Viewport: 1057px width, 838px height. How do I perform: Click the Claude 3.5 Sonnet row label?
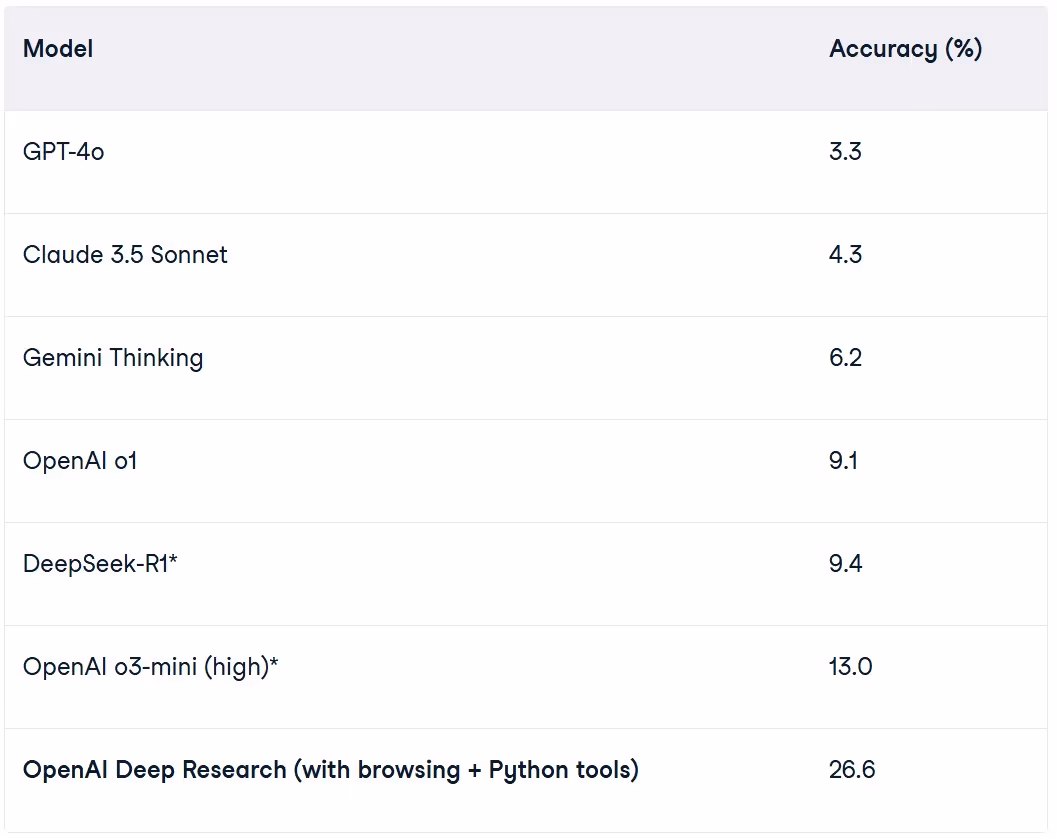click(125, 255)
